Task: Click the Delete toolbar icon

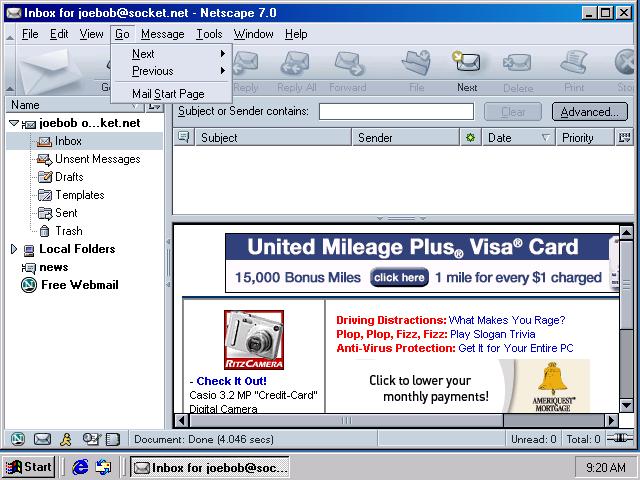Action: coord(518,63)
